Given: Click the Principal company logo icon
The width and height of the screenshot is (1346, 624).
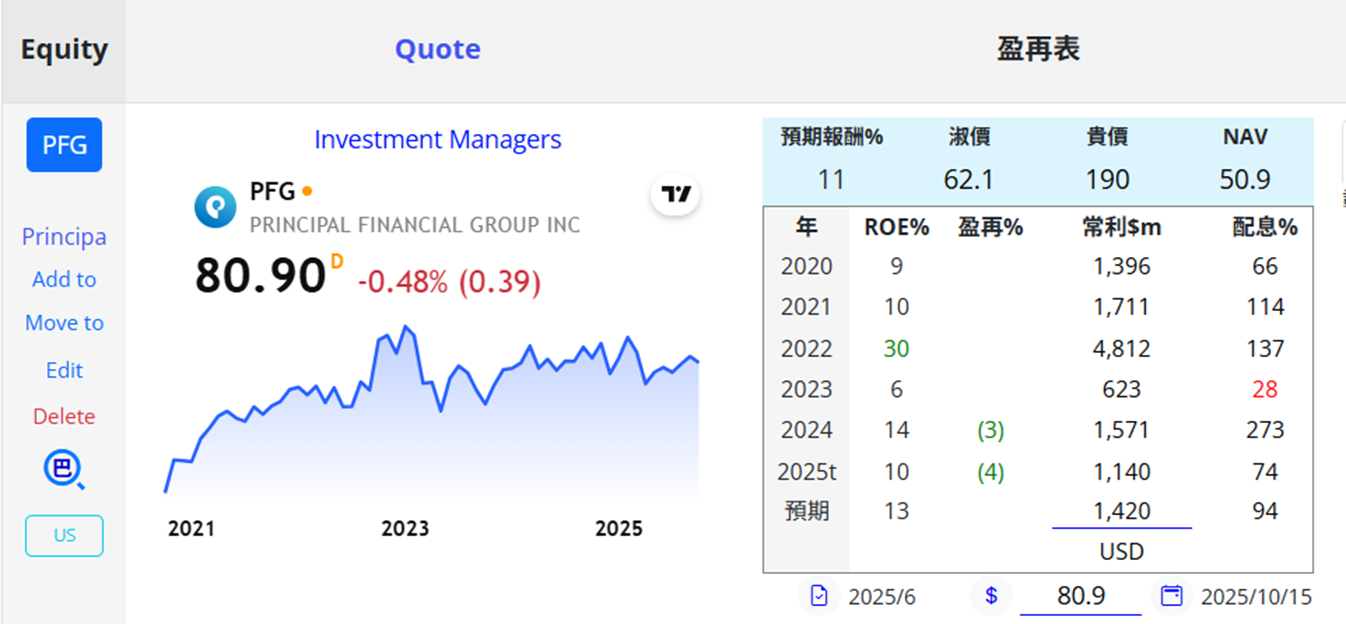Looking at the screenshot, I should tap(215, 206).
